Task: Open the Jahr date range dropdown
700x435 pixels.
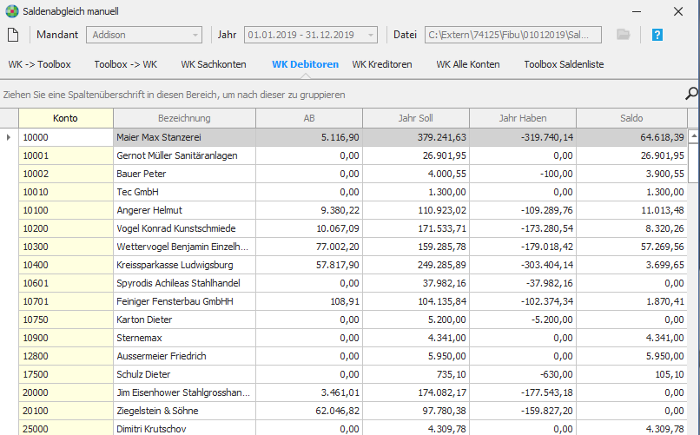Action: pyautogui.click(x=311, y=35)
